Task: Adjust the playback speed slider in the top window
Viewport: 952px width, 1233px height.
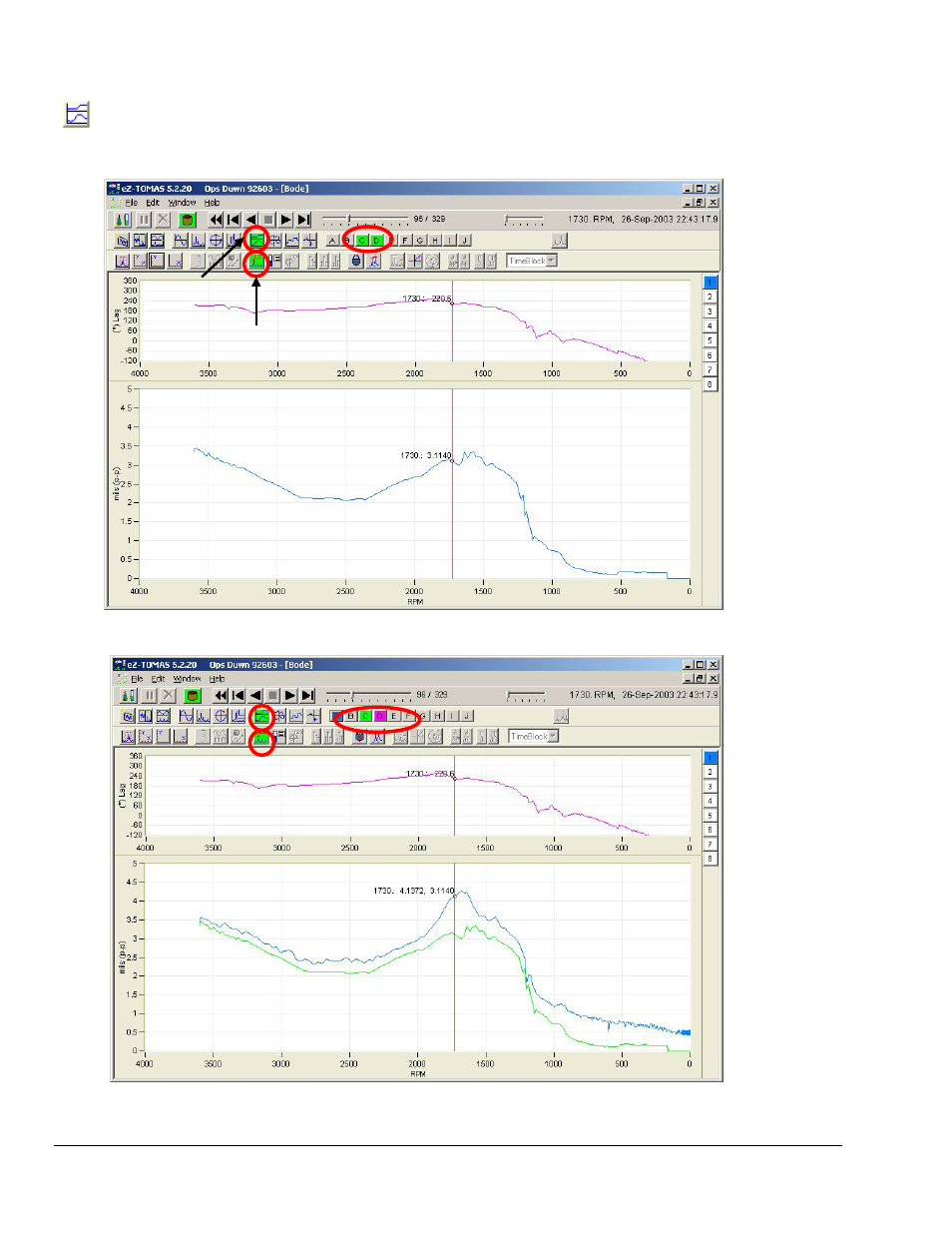Action: [524, 220]
